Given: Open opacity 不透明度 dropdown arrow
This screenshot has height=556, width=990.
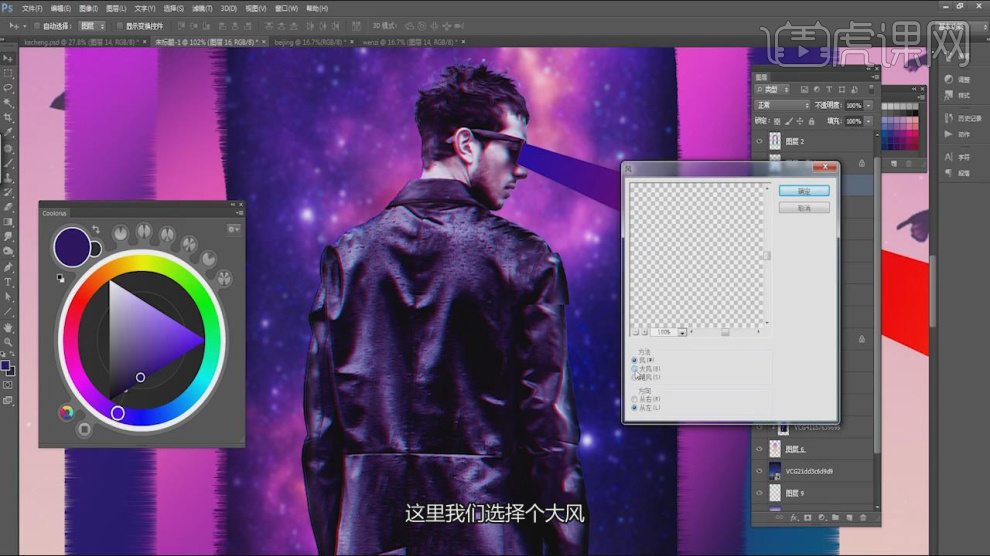Looking at the screenshot, I should [869, 105].
